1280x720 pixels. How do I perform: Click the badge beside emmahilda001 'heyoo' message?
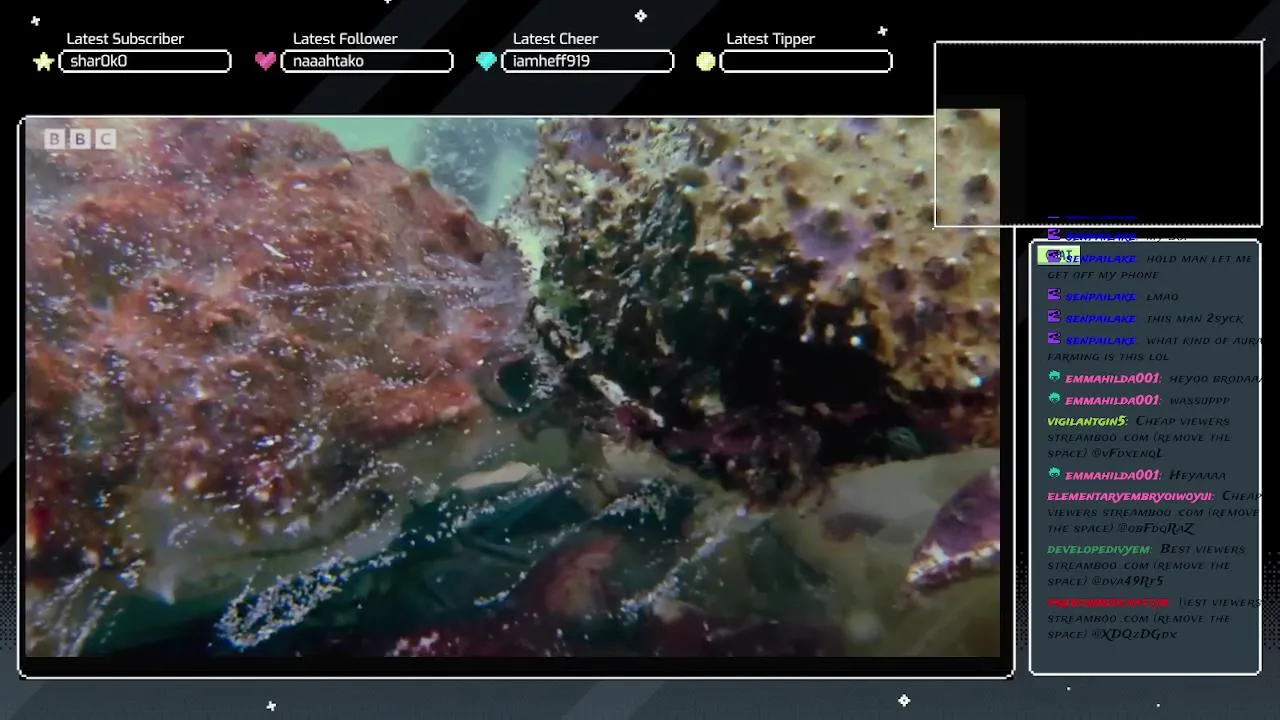coord(1054,377)
